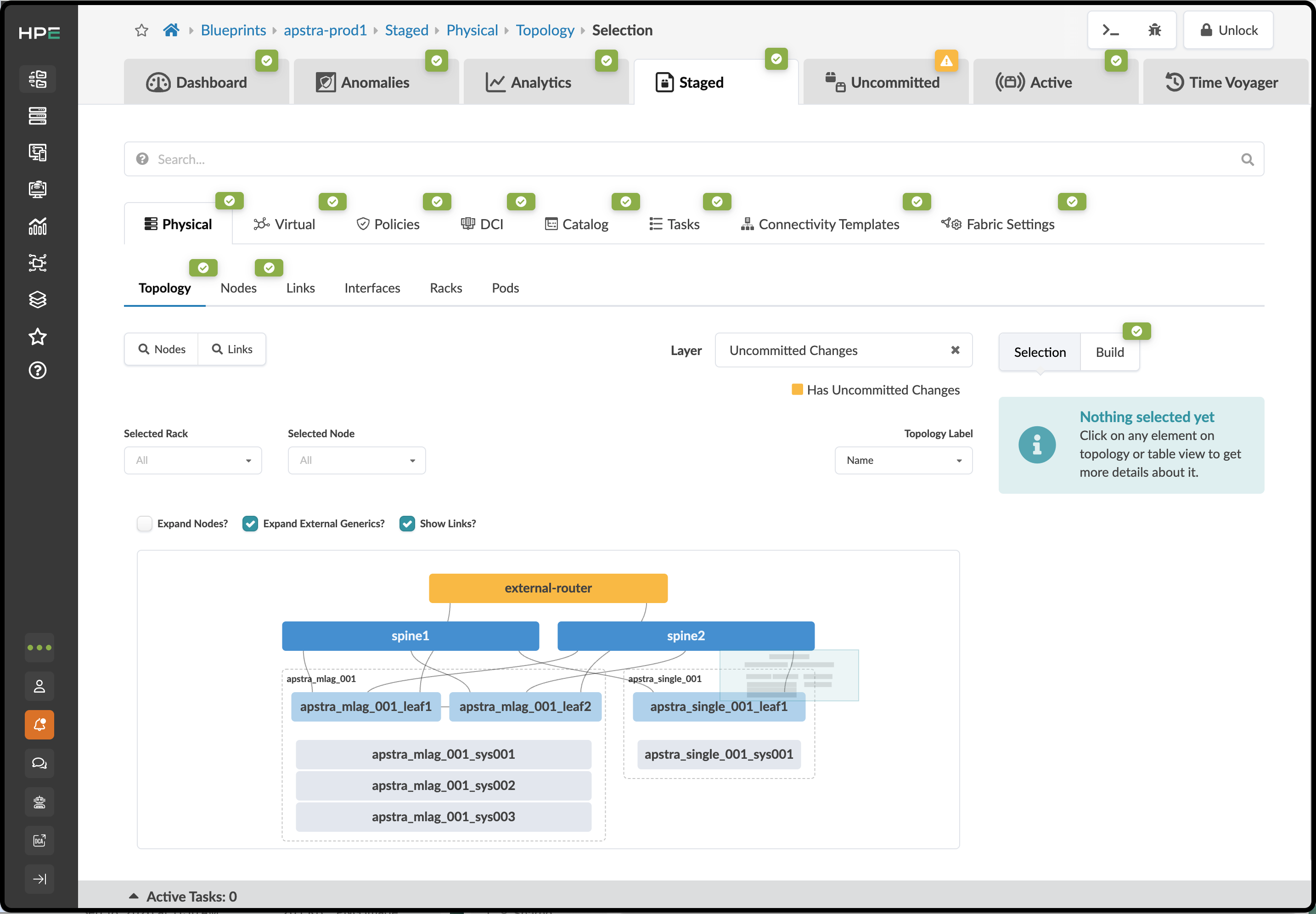Follow the apstra-prod1 breadcrumb link

click(325, 30)
